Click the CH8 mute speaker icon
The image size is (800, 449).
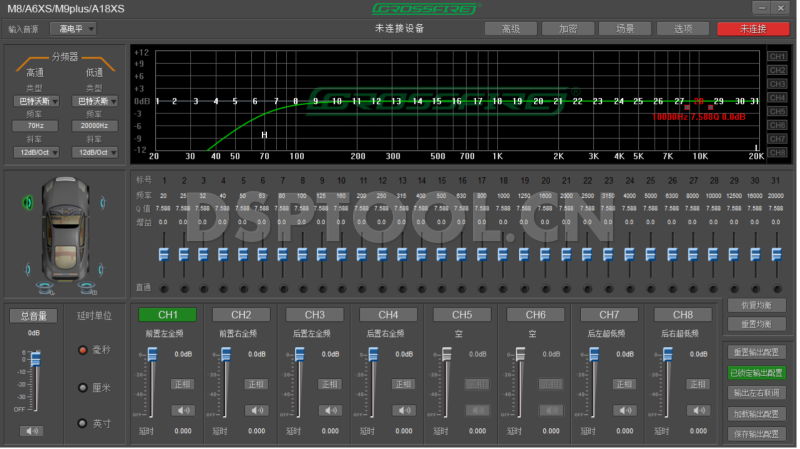(x=698, y=409)
